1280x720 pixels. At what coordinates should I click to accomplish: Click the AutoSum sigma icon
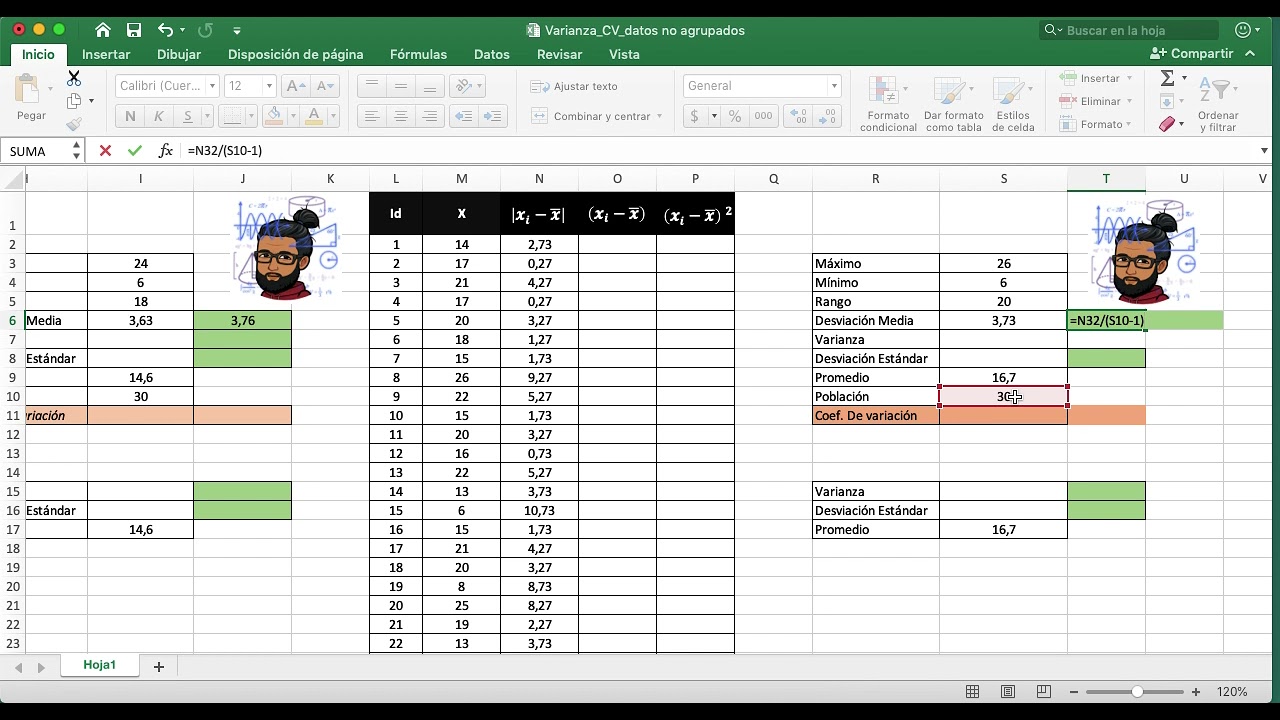tap(1167, 78)
